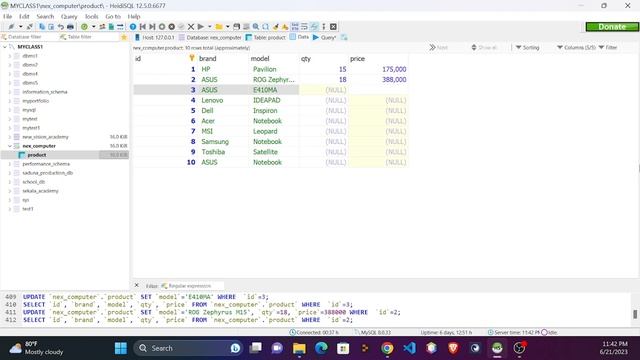Click the Delete row circle icon
Image resolution: width=640 pixels, height=360 pixels.
click(x=171, y=27)
